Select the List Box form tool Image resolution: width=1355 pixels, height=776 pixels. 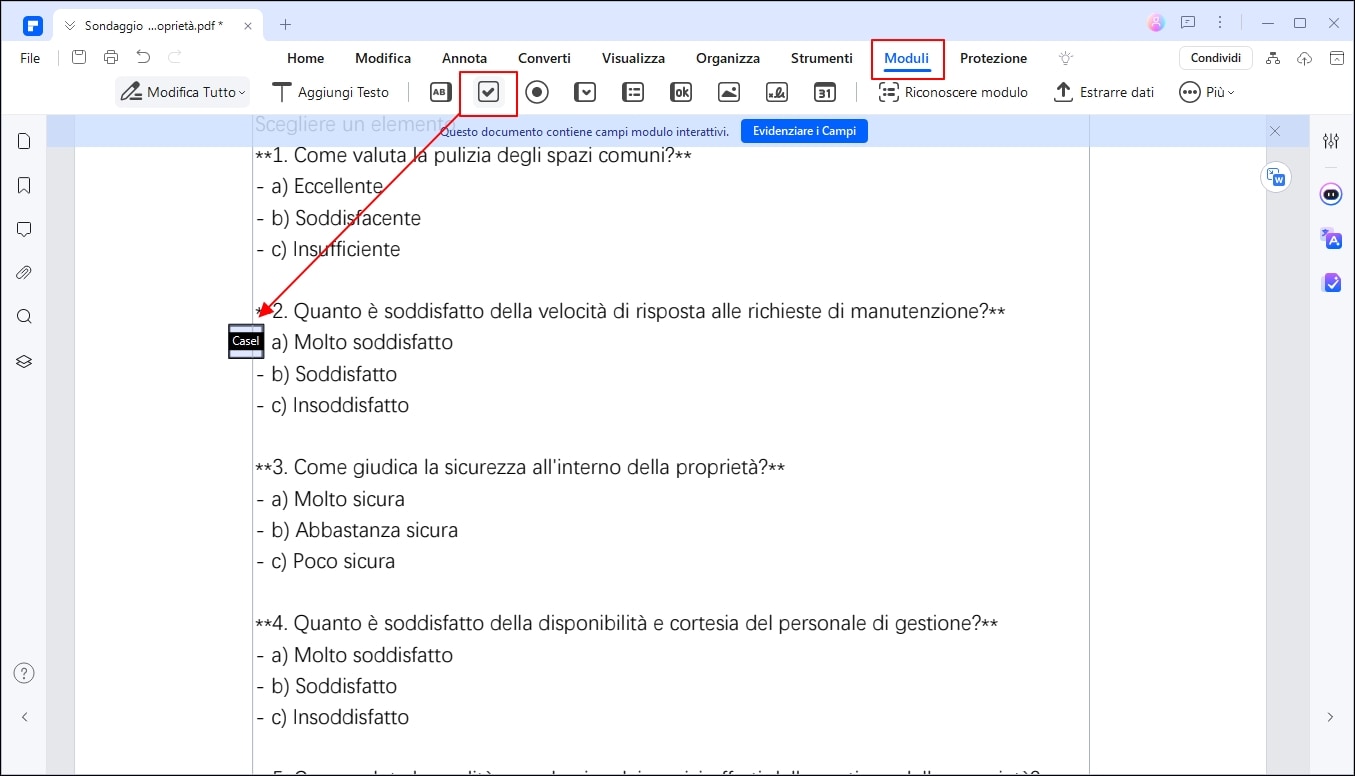coord(633,92)
